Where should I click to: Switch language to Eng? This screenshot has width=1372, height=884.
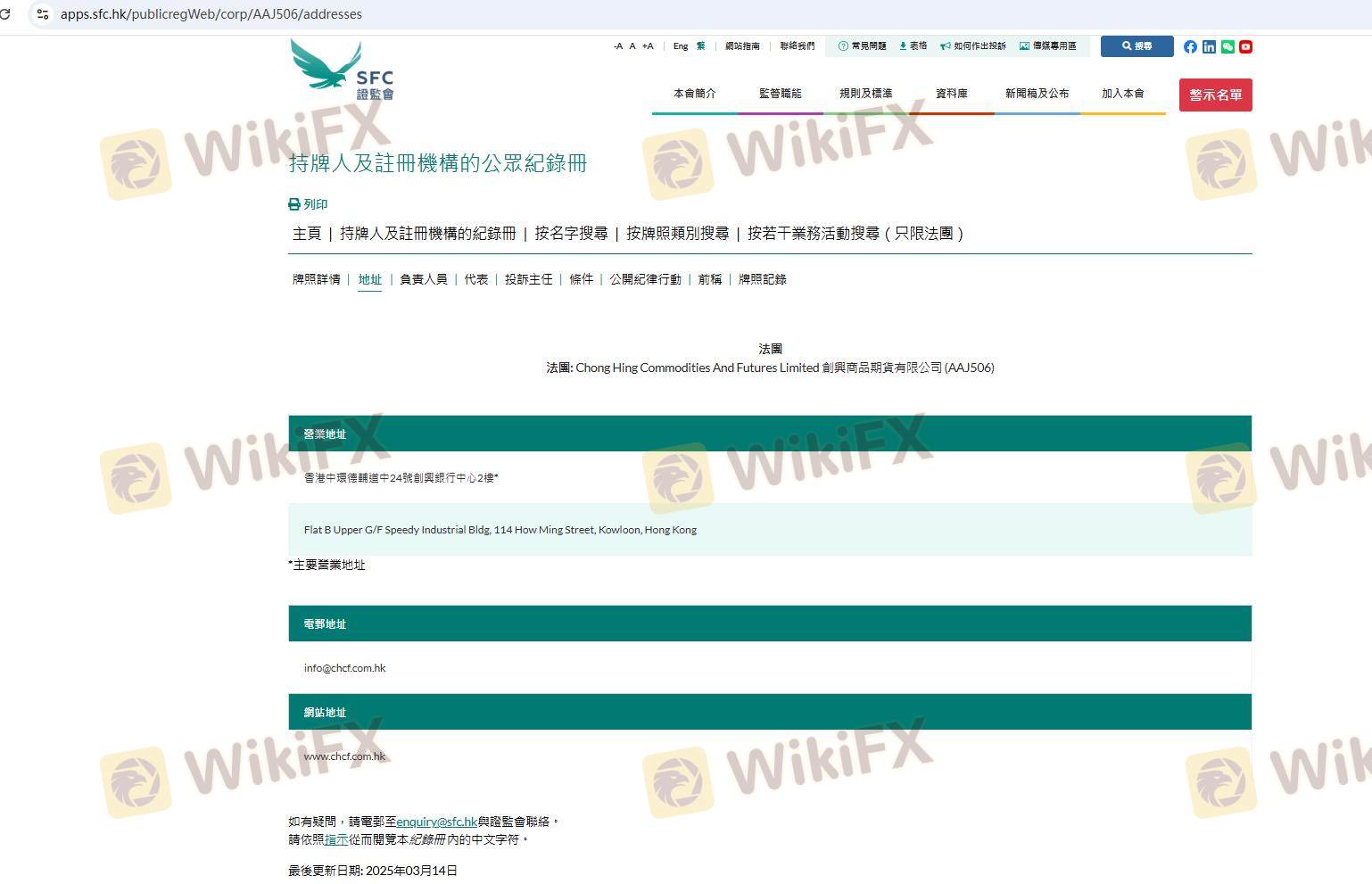pyautogui.click(x=681, y=46)
